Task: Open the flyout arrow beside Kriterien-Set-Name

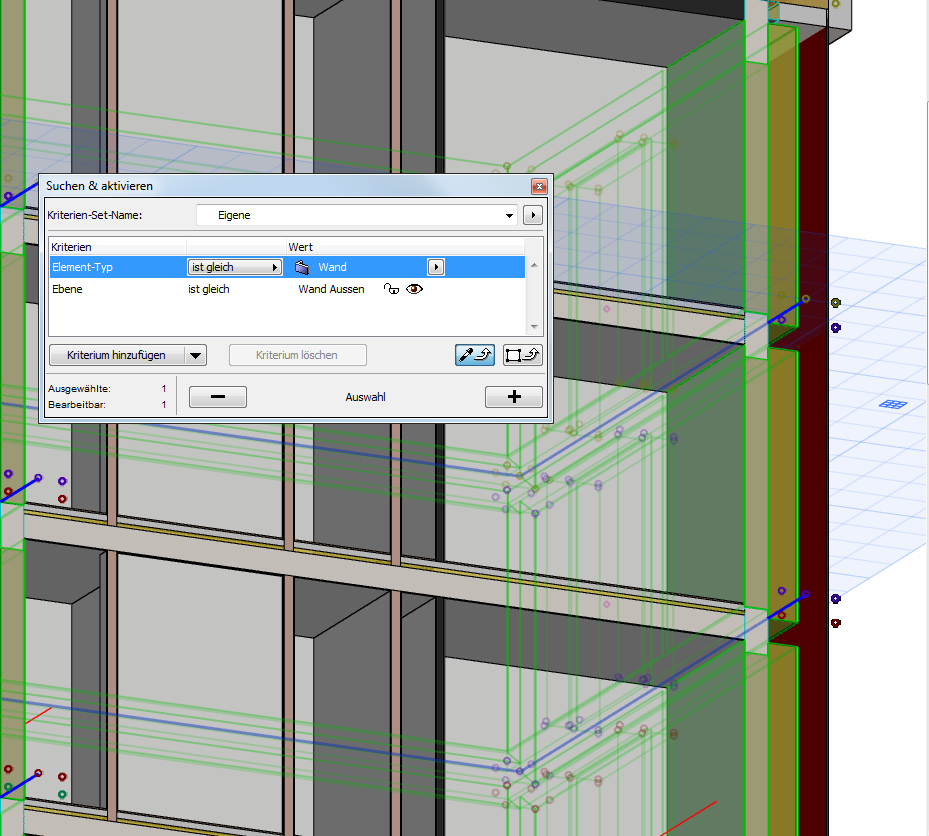Action: [533, 215]
